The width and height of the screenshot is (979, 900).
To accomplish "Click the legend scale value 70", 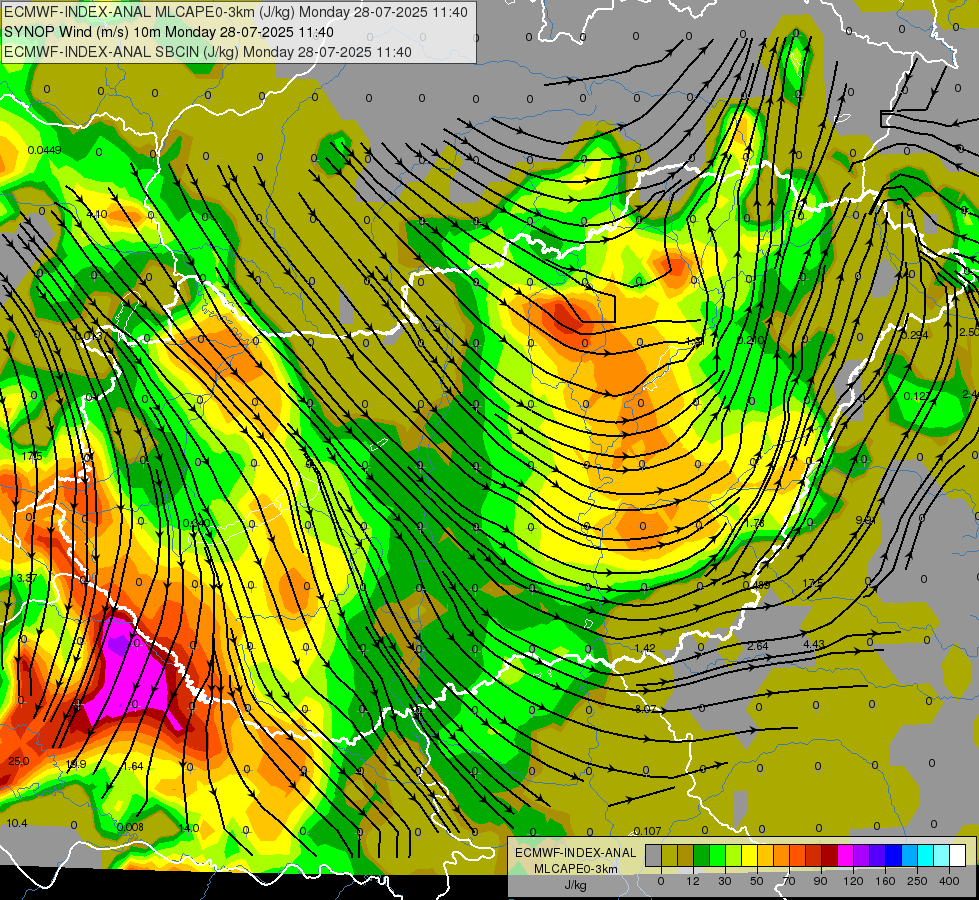I will (x=789, y=881).
